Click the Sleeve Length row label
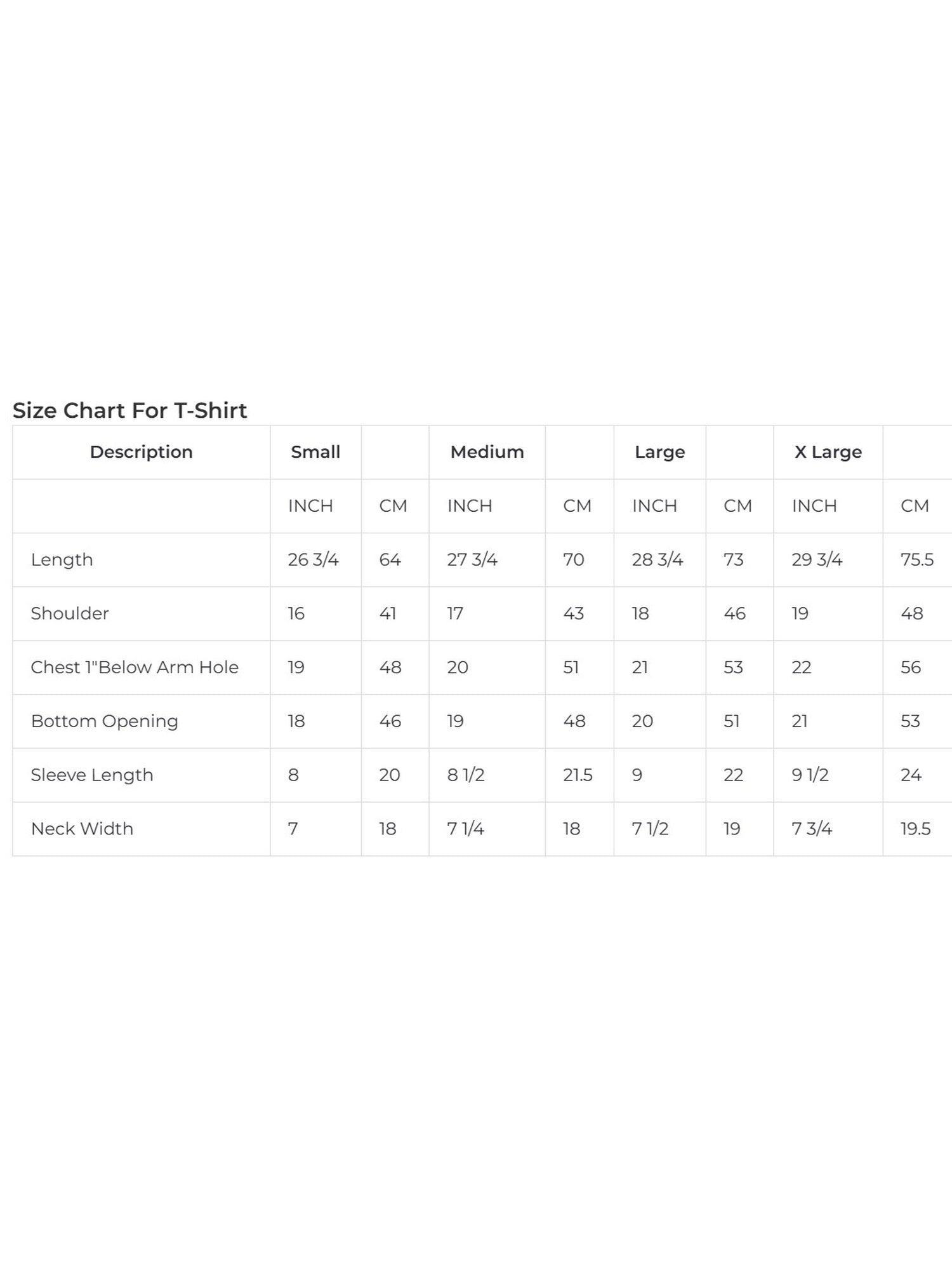This screenshot has height=1270, width=952. pyautogui.click(x=92, y=775)
